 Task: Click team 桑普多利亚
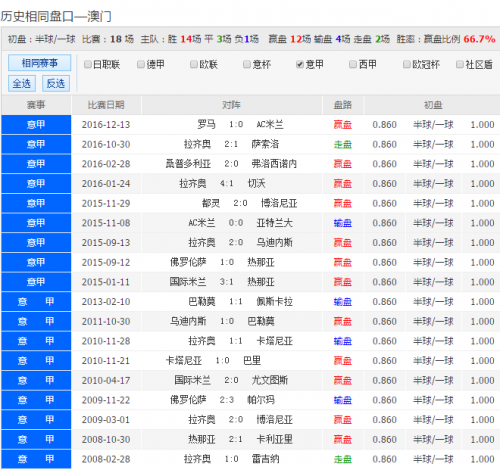(x=188, y=164)
